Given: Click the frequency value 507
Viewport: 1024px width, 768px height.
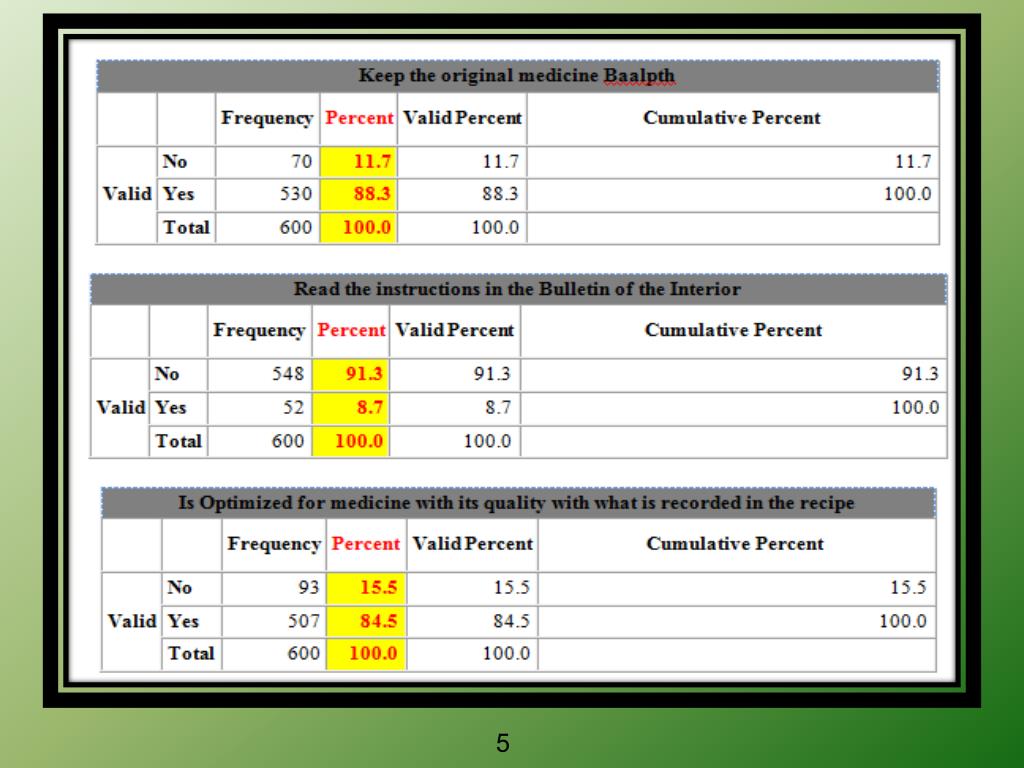Looking at the screenshot, I should pos(304,620).
